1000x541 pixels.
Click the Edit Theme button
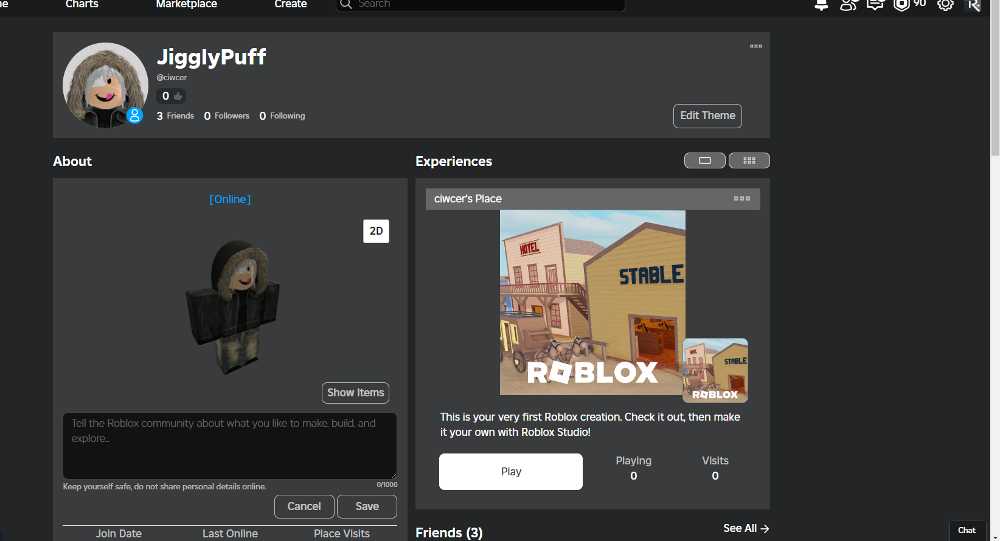pos(707,115)
